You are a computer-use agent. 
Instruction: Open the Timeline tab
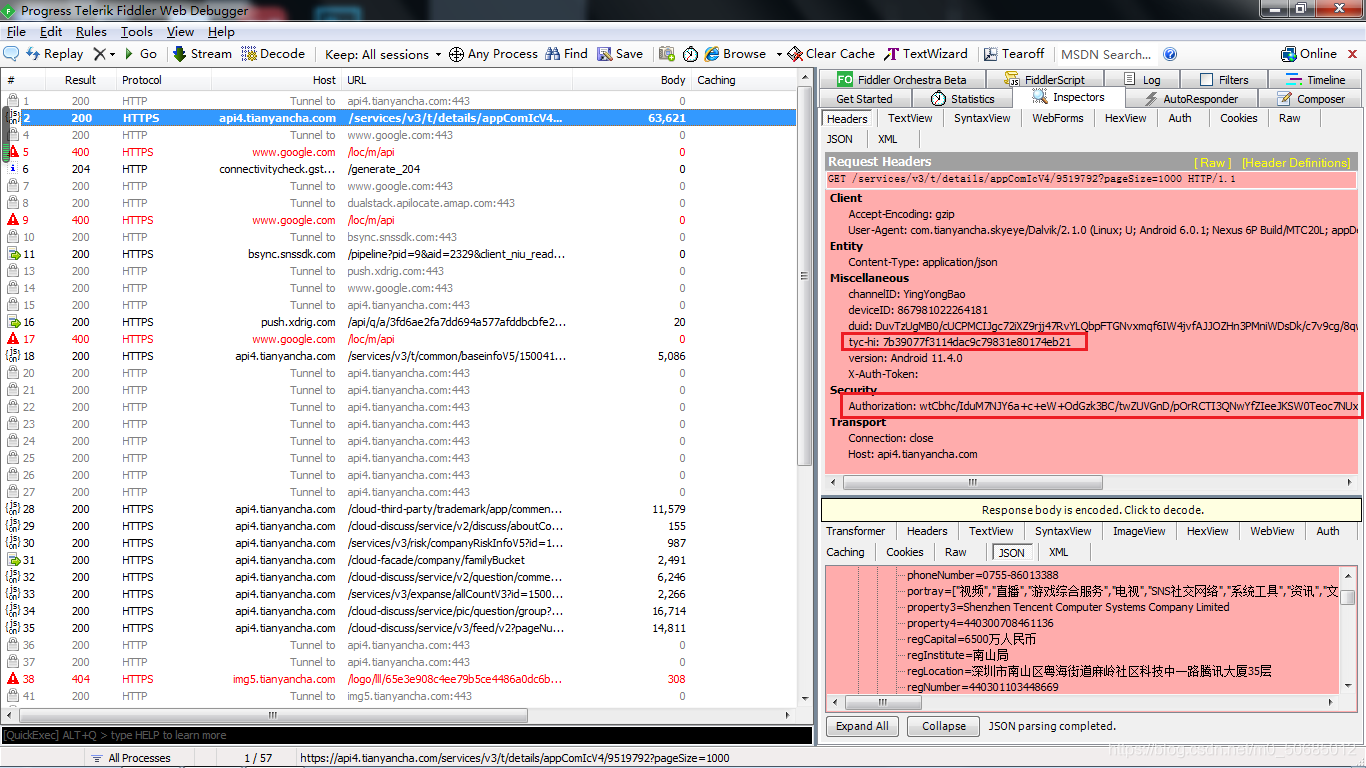click(x=1316, y=79)
